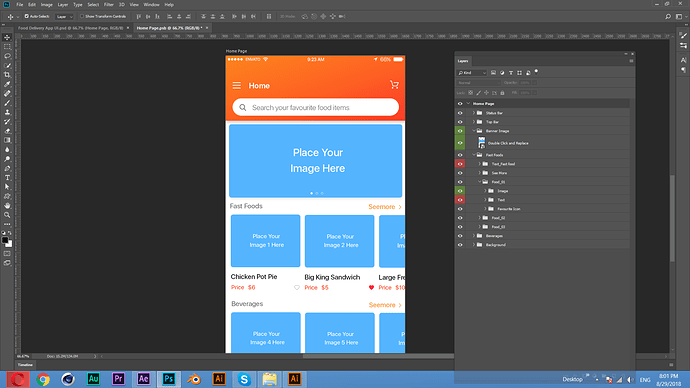The image size is (690, 388).
Task: Open the blend mode Normal dropdown
Action: click(x=478, y=83)
